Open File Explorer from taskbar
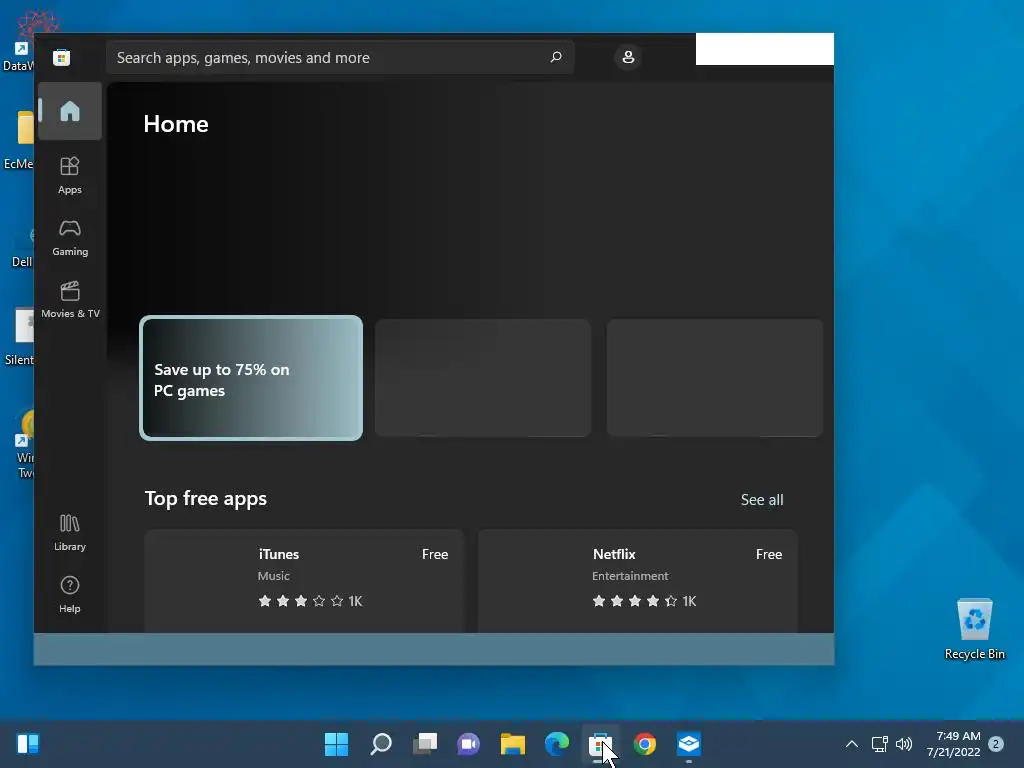This screenshot has width=1024, height=768. pyautogui.click(x=513, y=744)
